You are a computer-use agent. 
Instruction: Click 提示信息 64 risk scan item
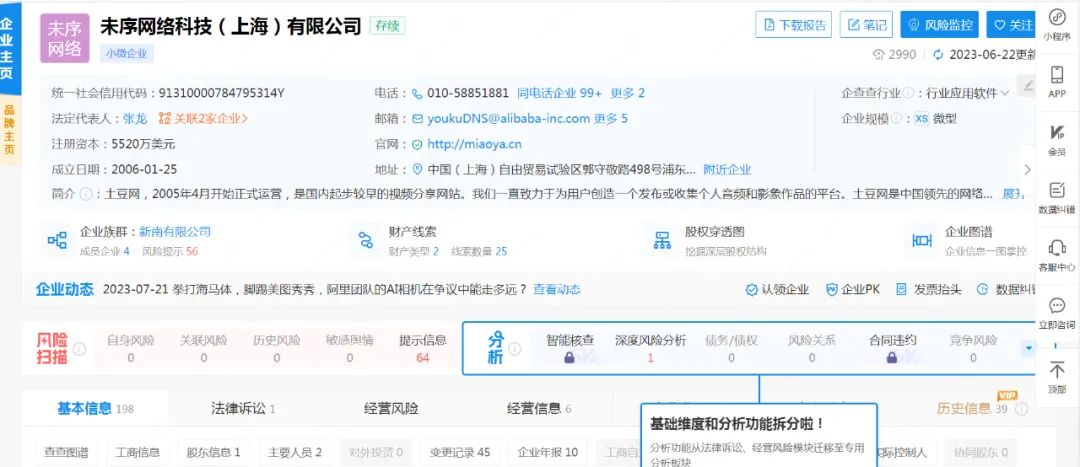point(423,349)
